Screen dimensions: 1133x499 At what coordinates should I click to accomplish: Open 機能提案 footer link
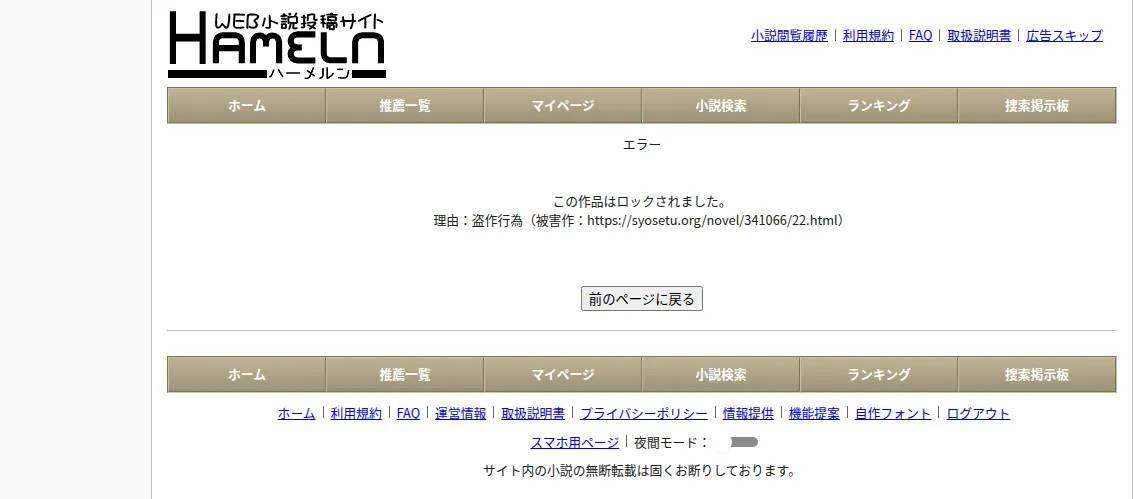814,414
